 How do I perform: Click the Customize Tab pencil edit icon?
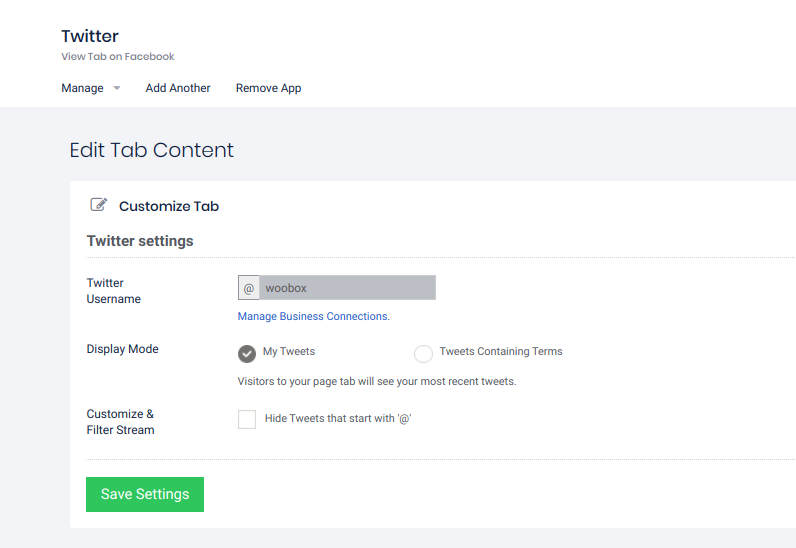click(x=99, y=205)
